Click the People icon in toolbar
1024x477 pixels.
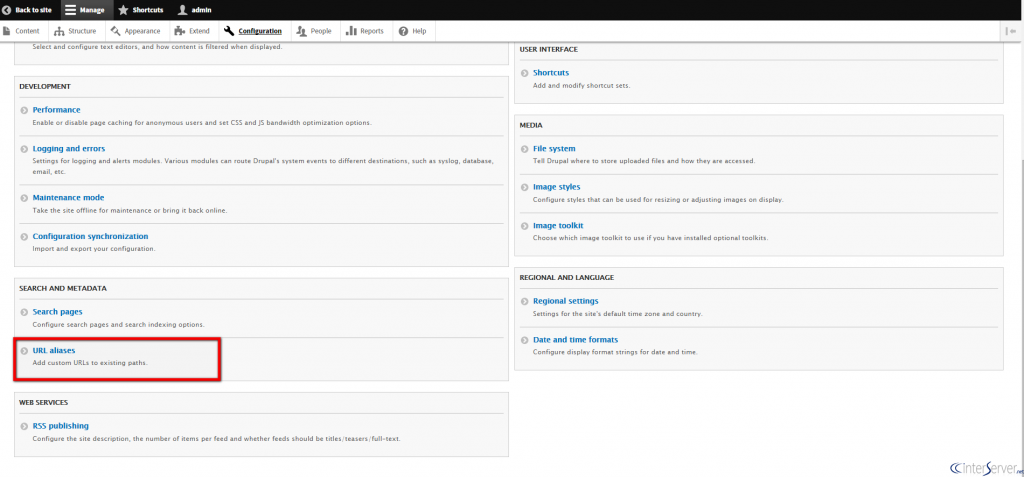[301, 31]
